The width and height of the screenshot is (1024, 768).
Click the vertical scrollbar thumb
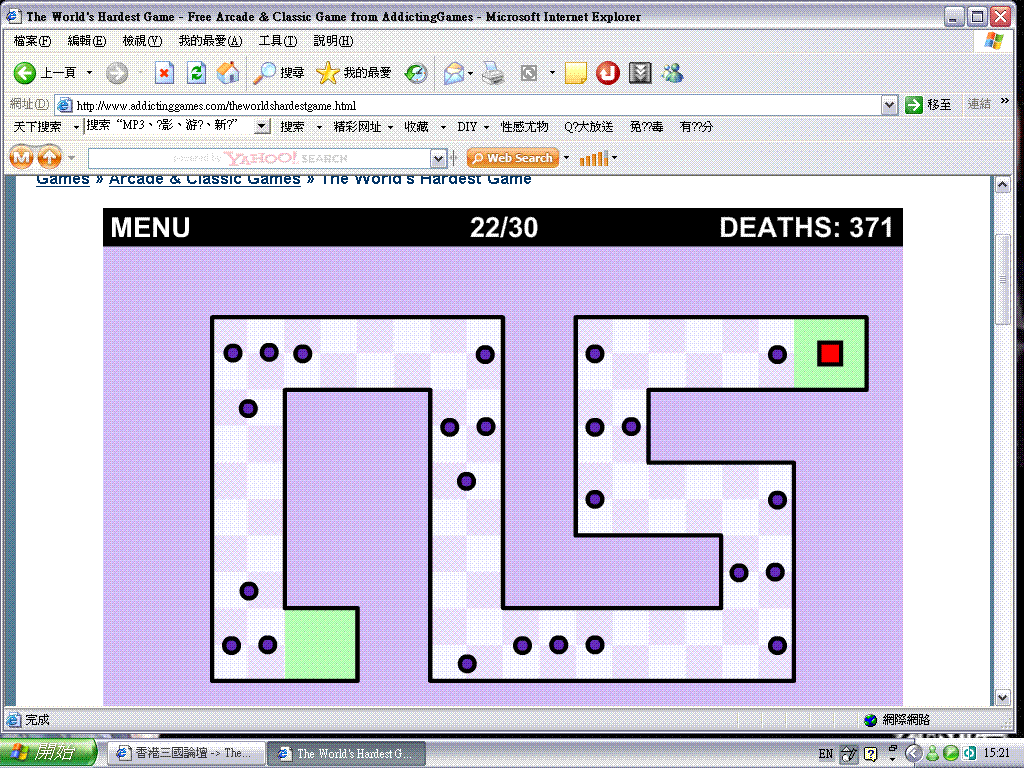1002,279
